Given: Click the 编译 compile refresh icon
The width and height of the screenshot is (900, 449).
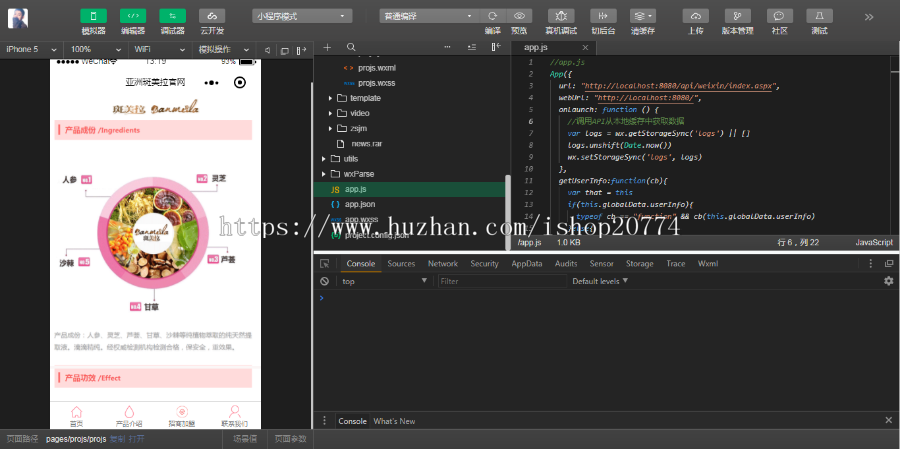Looking at the screenshot, I should point(492,16).
